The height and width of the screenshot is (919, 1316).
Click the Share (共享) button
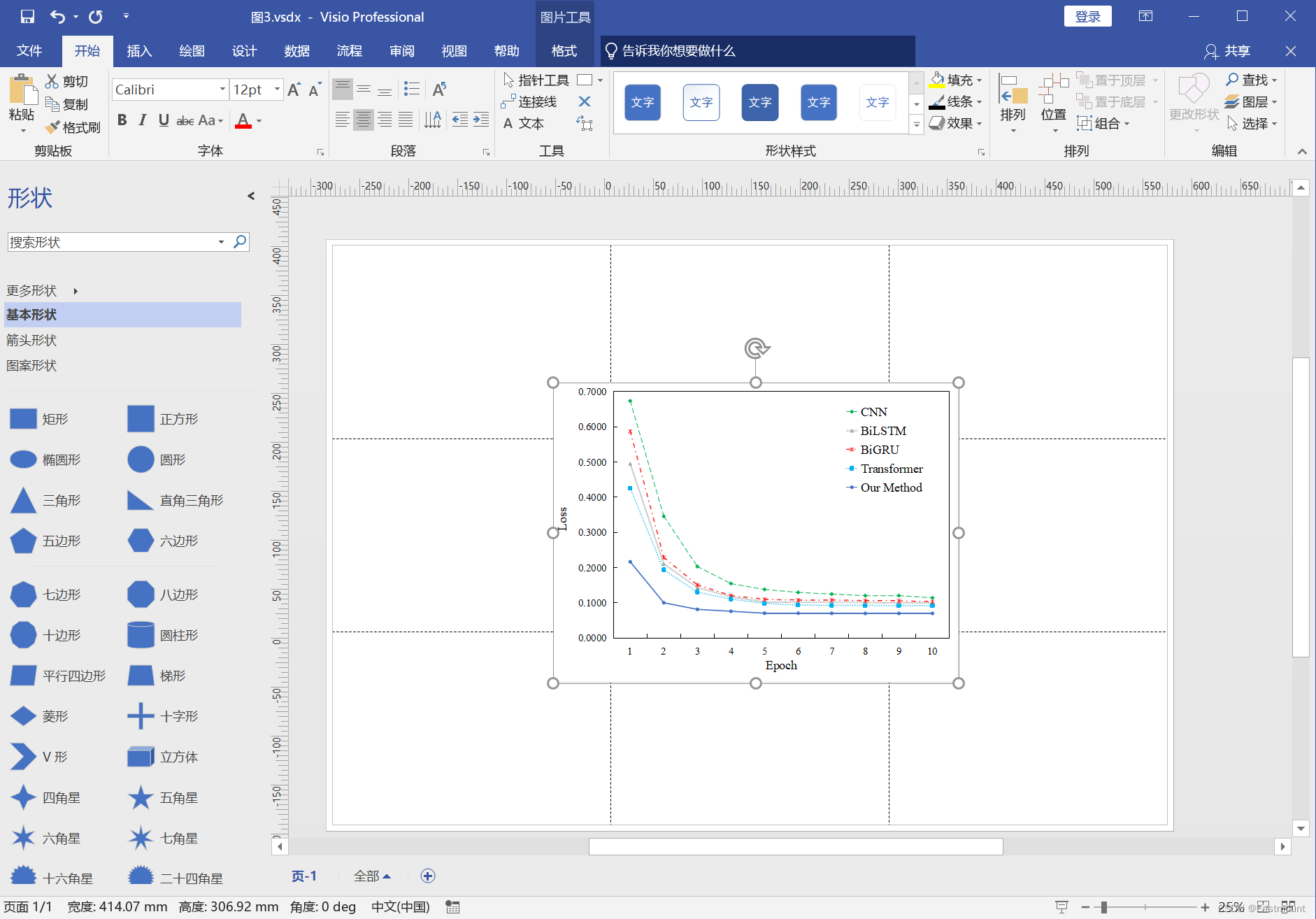coord(1227,51)
